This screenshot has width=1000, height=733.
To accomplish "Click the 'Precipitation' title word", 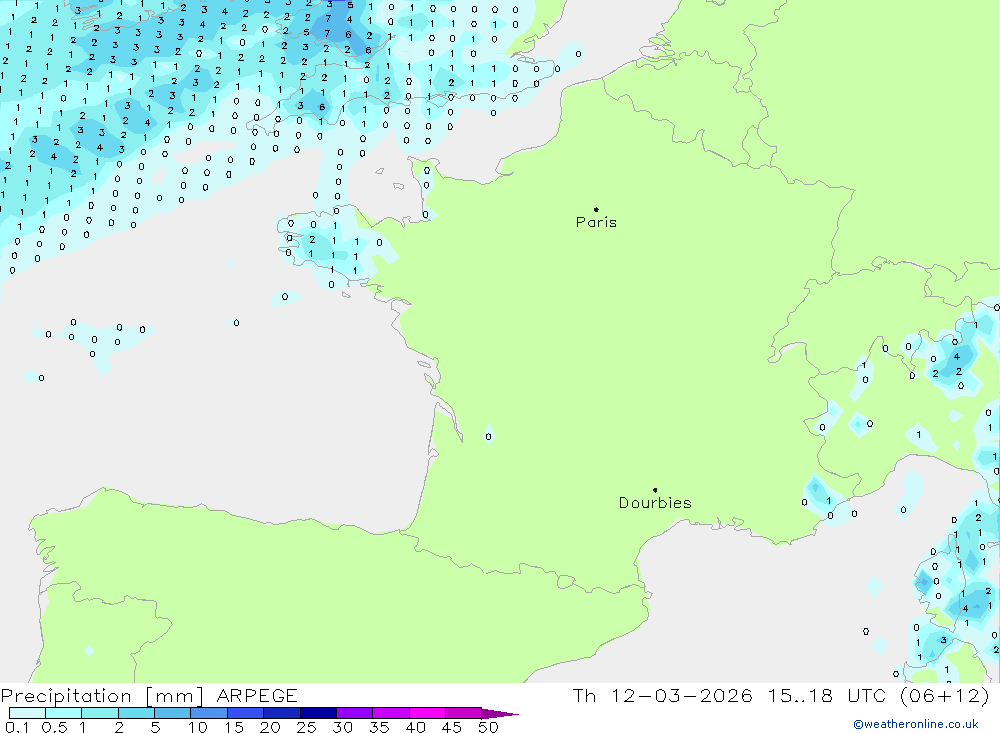I will point(66,696).
